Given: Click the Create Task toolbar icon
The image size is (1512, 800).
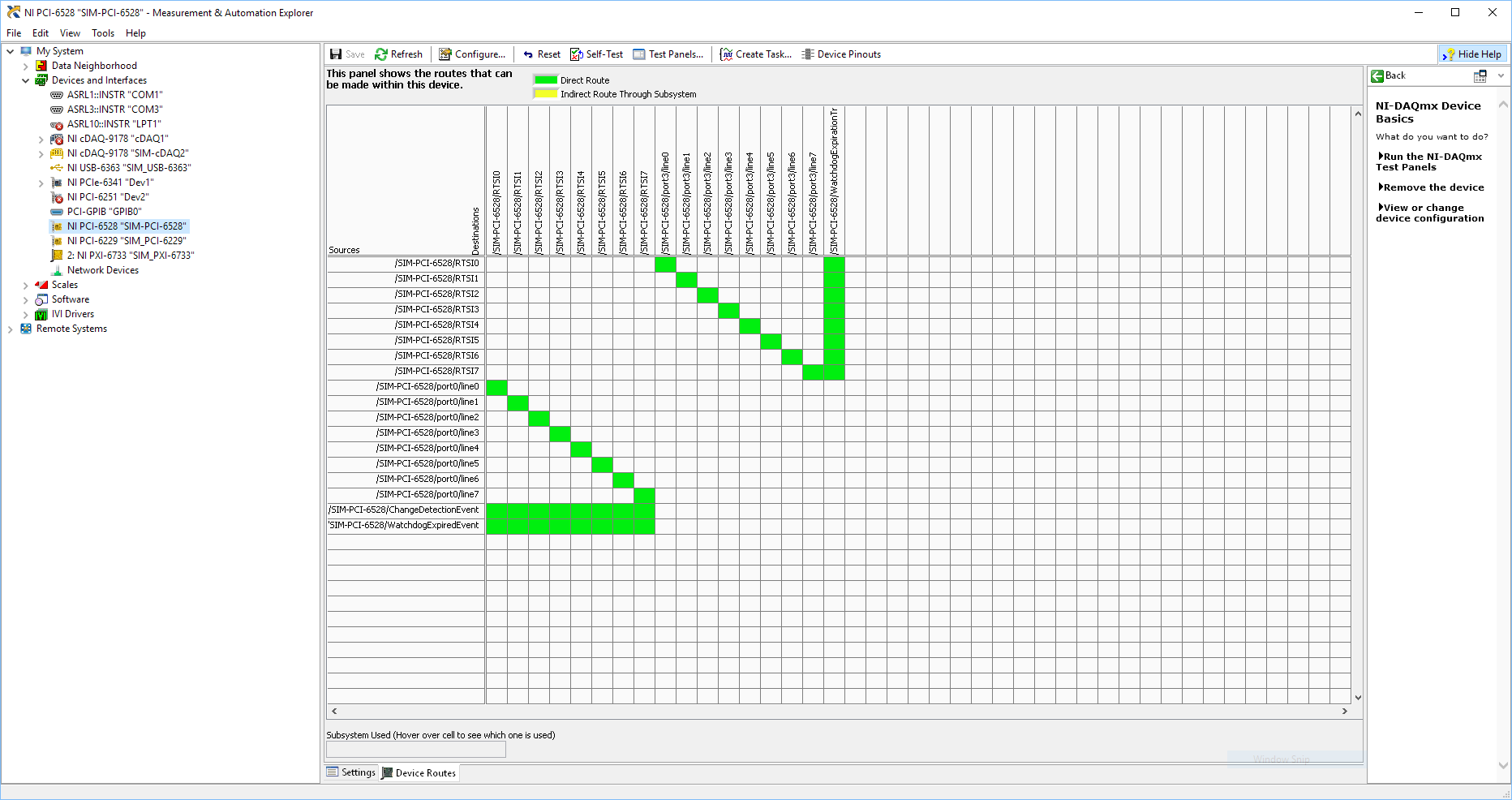Looking at the screenshot, I should pos(726,54).
